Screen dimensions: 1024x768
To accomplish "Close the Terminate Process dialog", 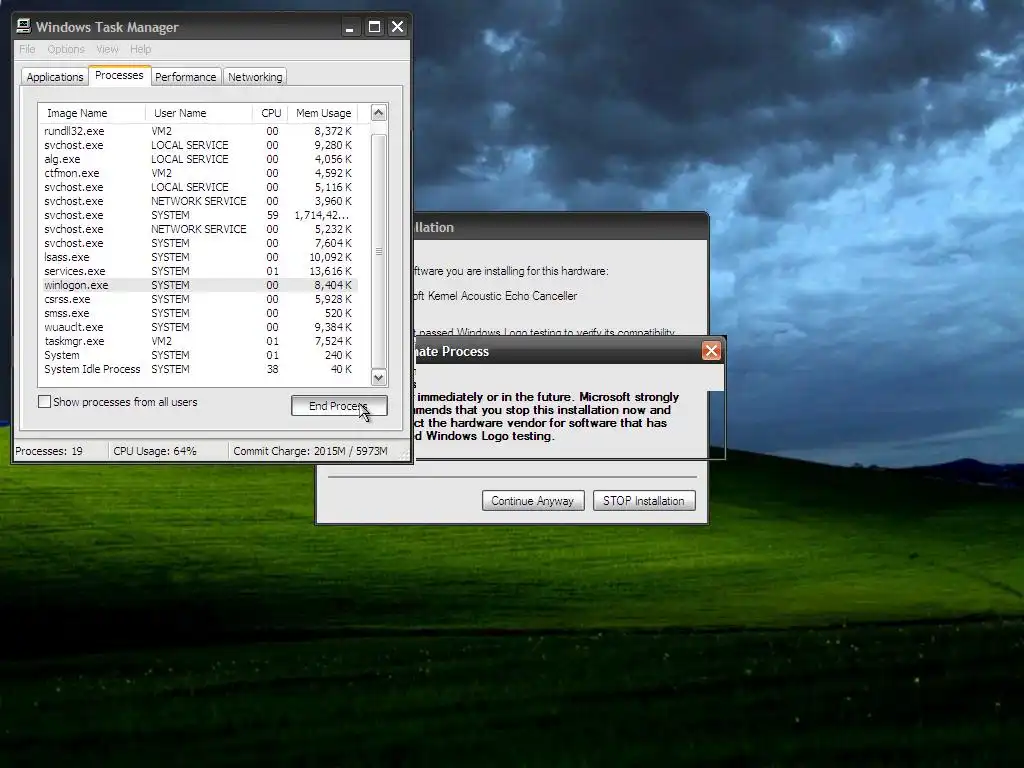I will (711, 351).
